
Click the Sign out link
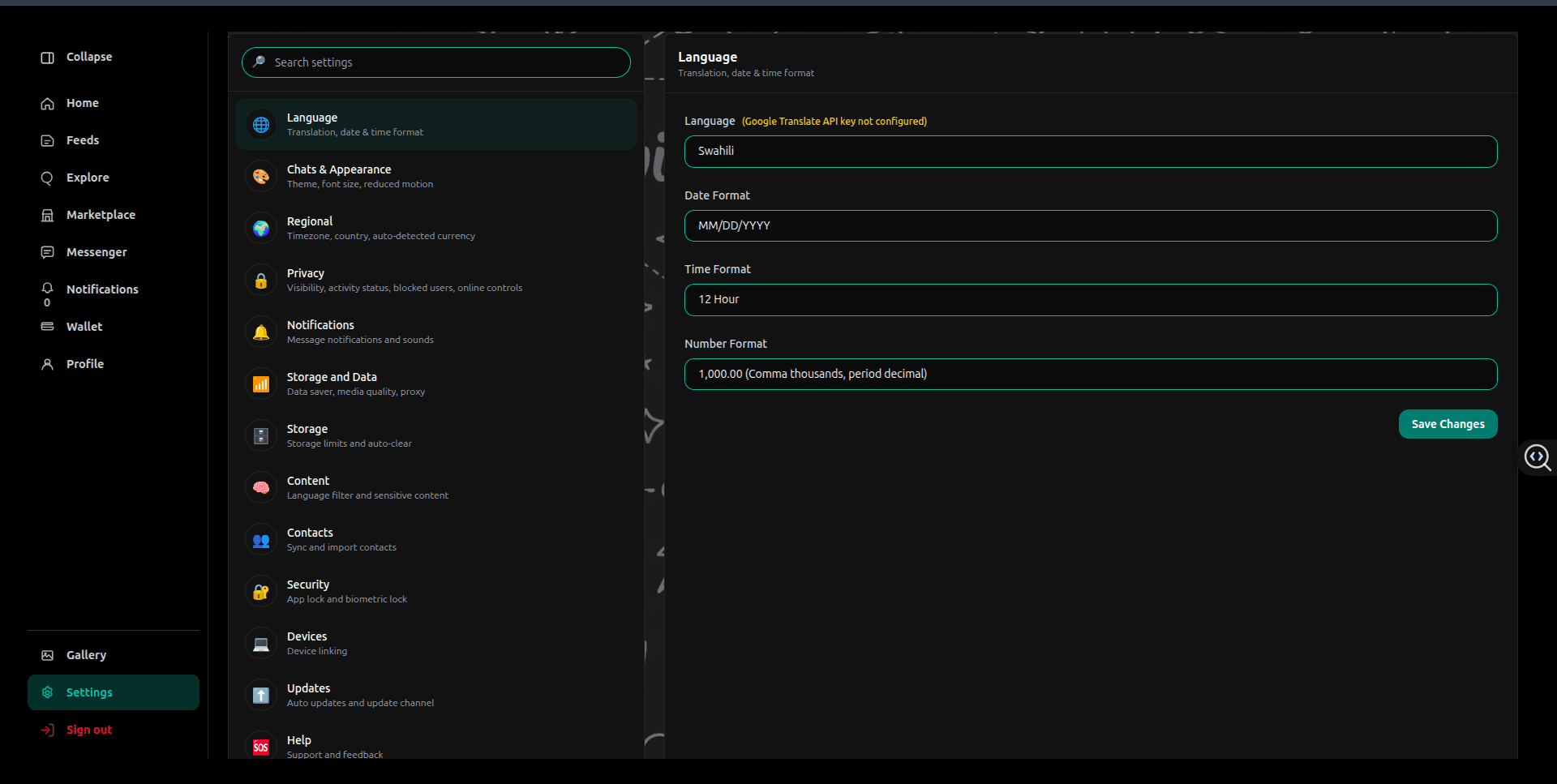pyautogui.click(x=89, y=730)
